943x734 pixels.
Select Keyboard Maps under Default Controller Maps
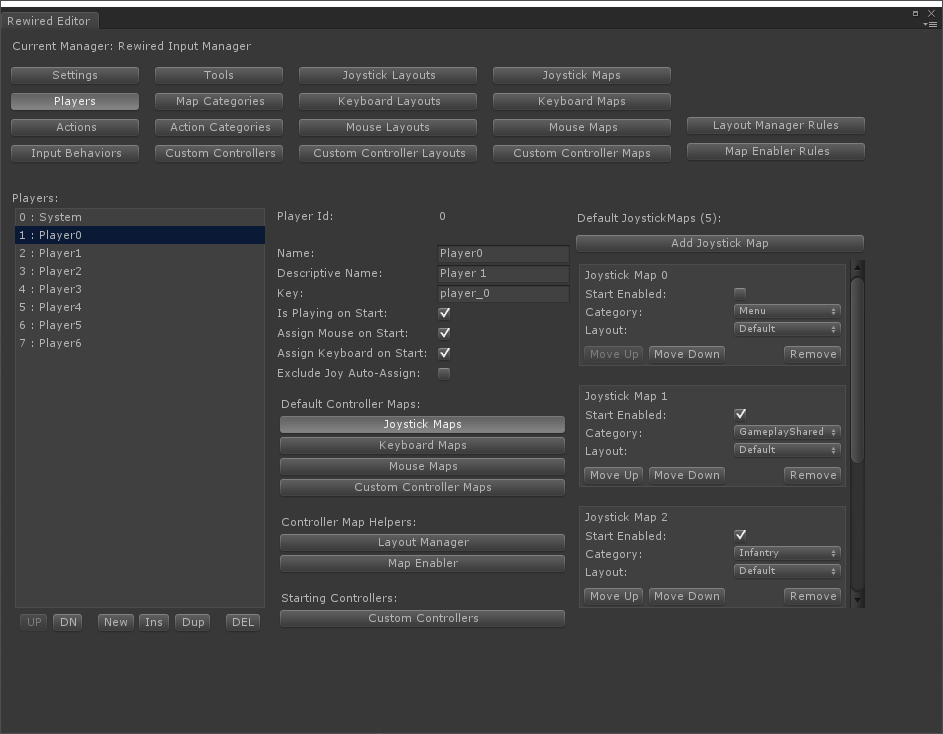tap(422, 445)
